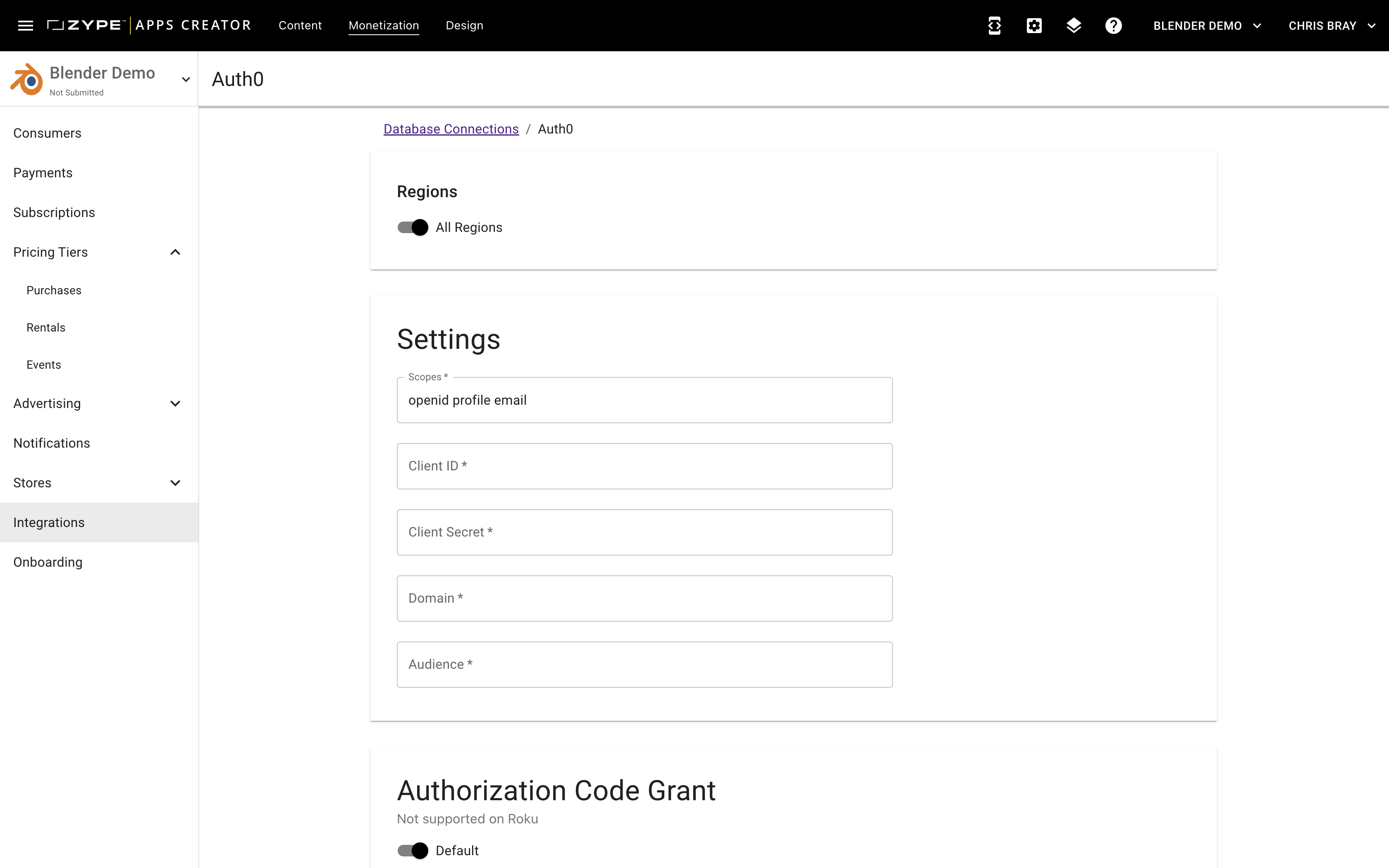Select Events under Pricing Tiers
Screen dimensions: 1389x868
pyautogui.click(x=99, y=365)
